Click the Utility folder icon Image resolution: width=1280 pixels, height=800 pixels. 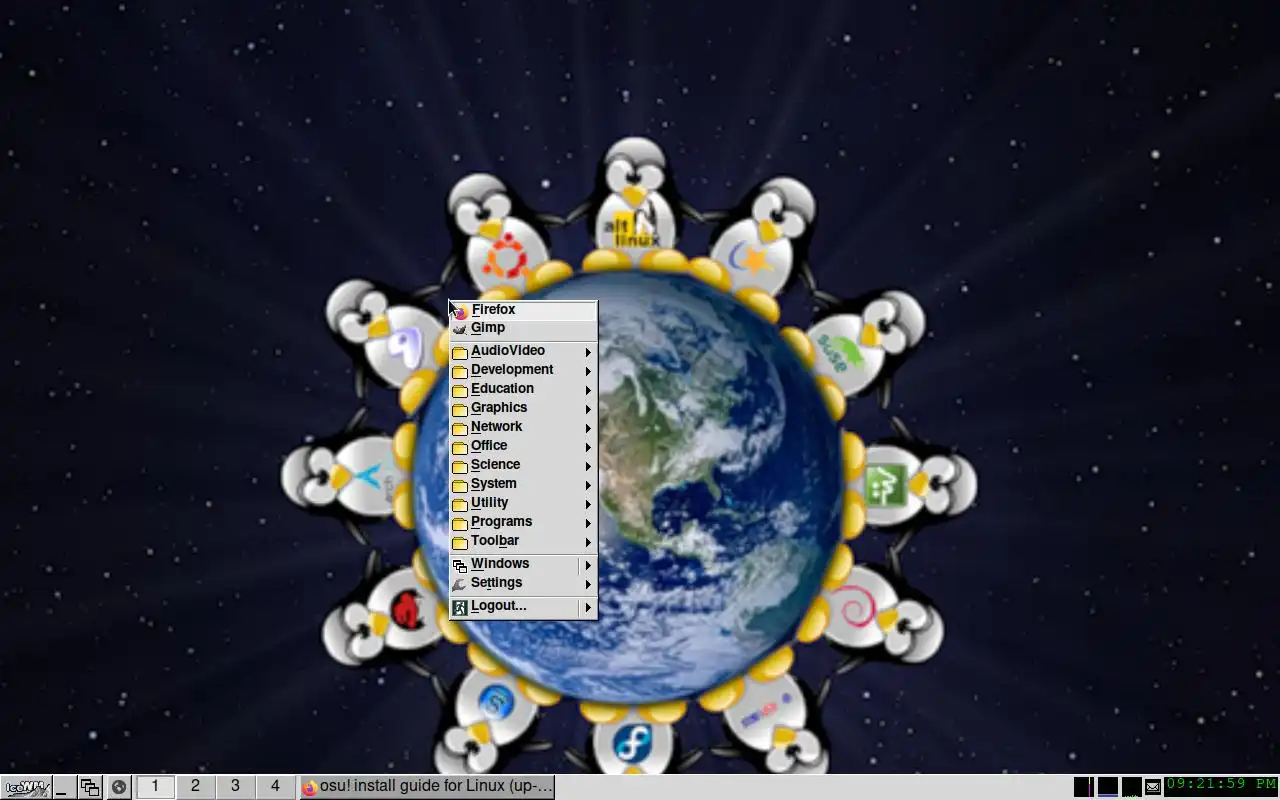click(x=460, y=504)
